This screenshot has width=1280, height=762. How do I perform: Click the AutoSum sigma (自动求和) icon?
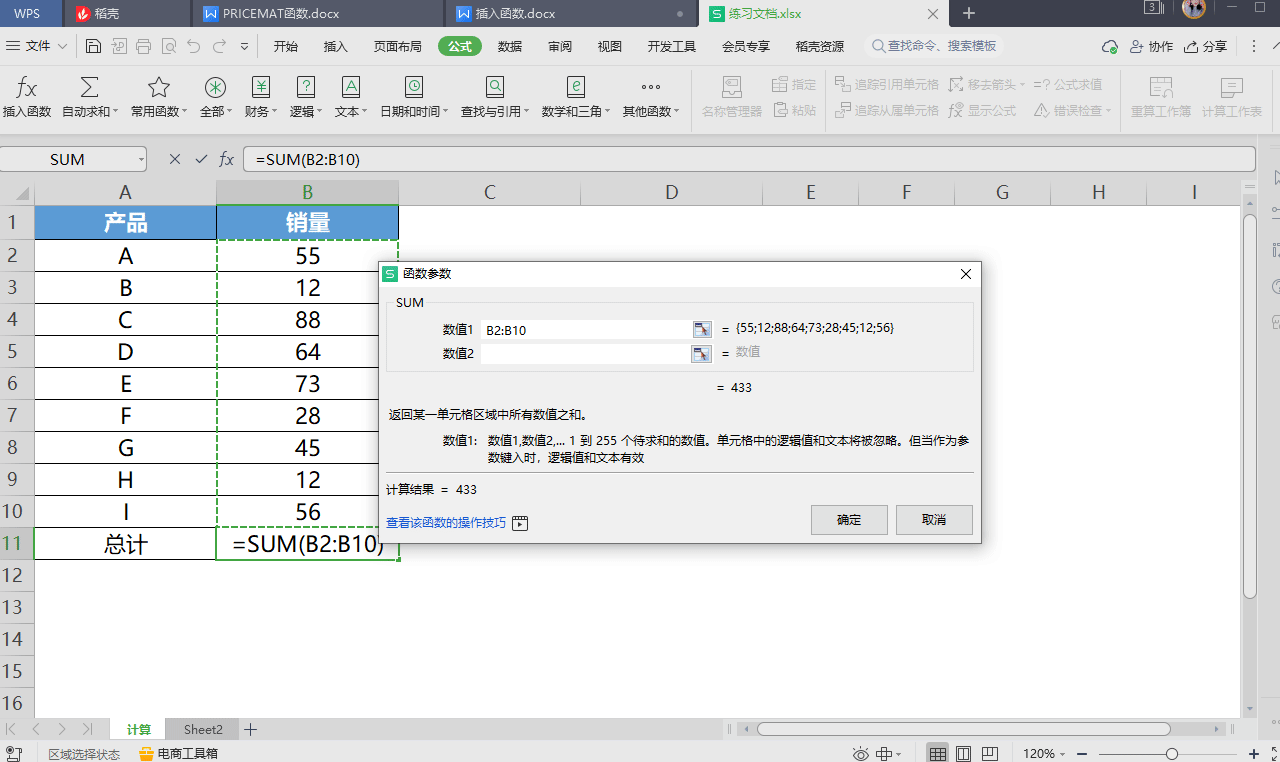89,87
